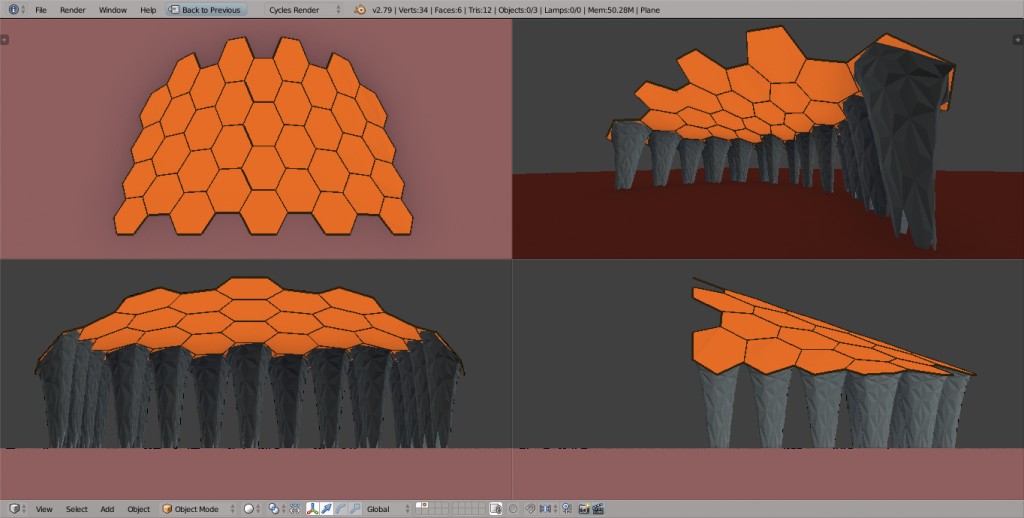Screen dimensions: 1024x518
Task: Click the Plane active object name
Action: click(x=650, y=10)
